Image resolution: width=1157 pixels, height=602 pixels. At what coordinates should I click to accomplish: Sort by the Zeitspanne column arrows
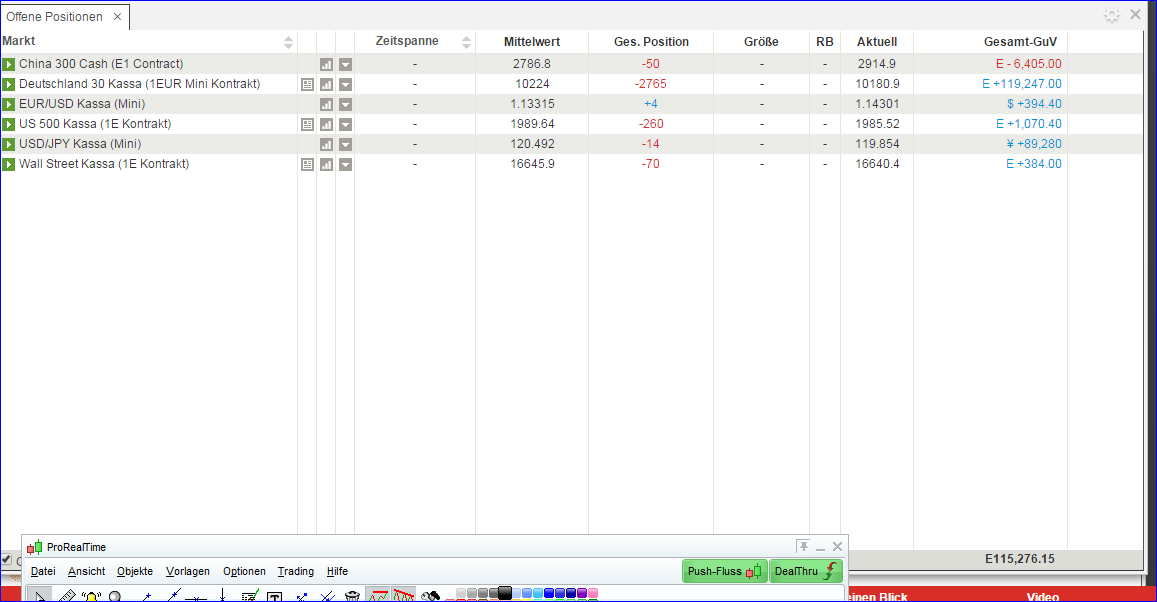[466, 41]
